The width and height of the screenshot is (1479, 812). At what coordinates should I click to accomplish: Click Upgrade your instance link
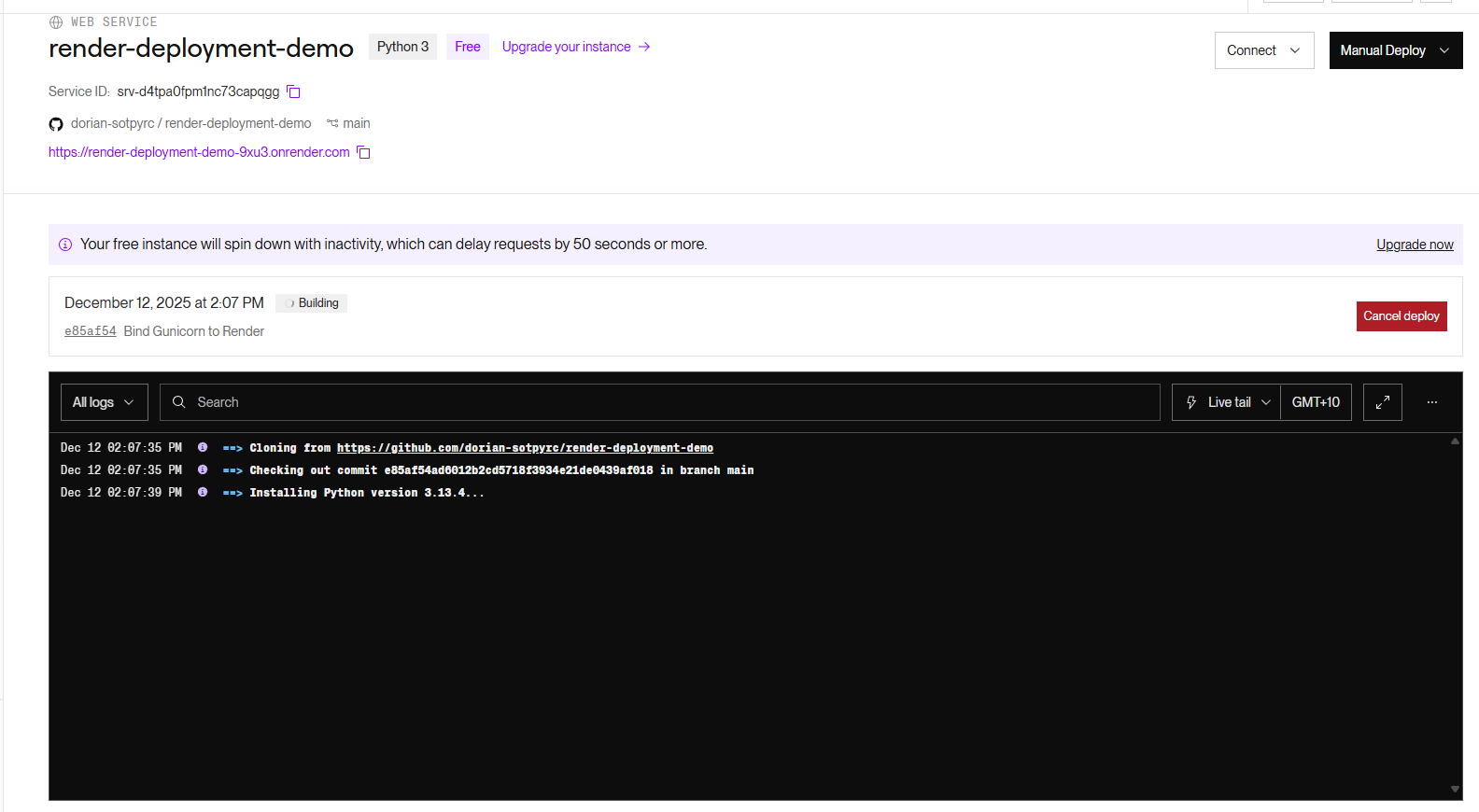(566, 47)
